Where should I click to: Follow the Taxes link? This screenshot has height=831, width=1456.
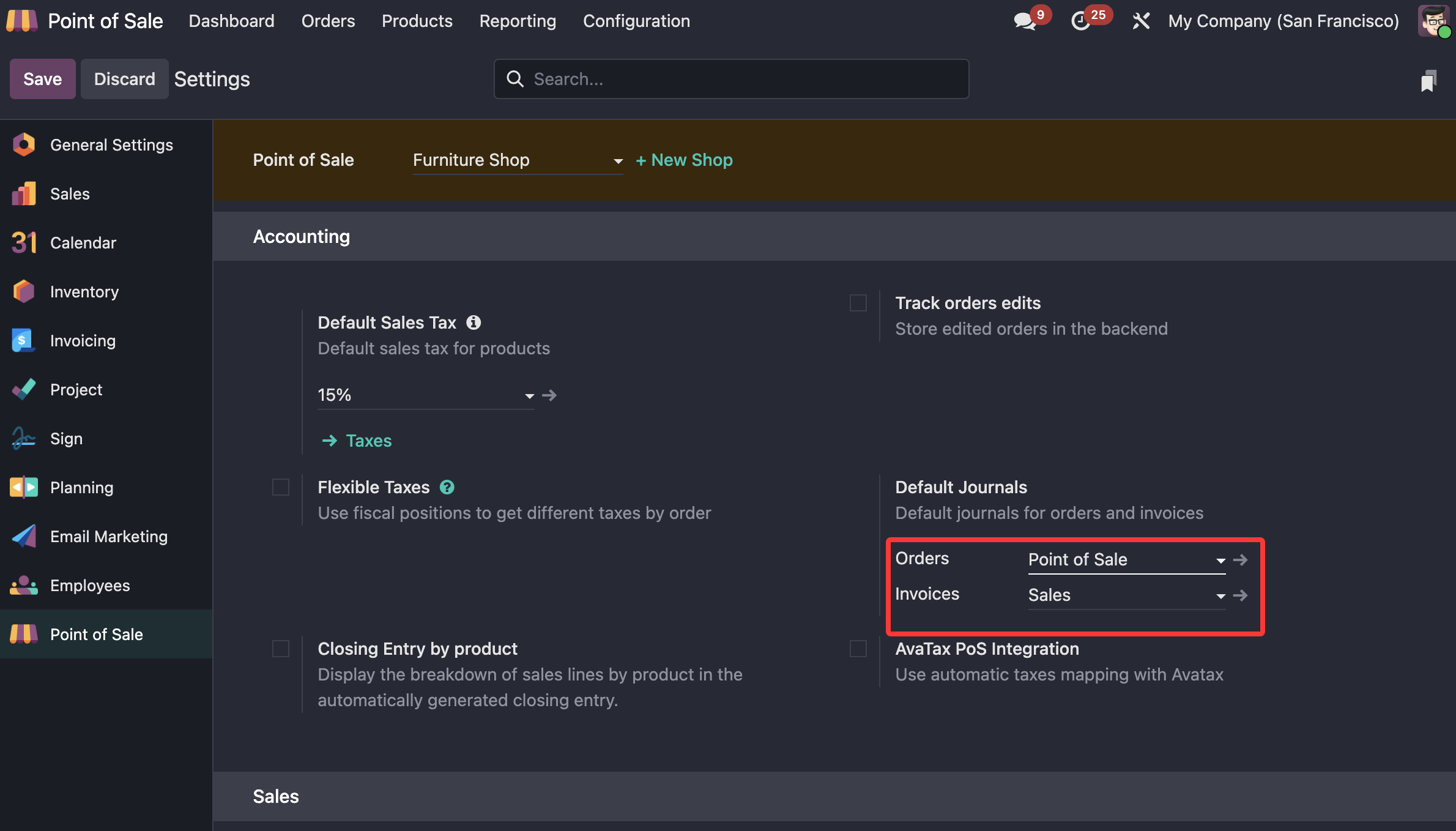point(357,441)
